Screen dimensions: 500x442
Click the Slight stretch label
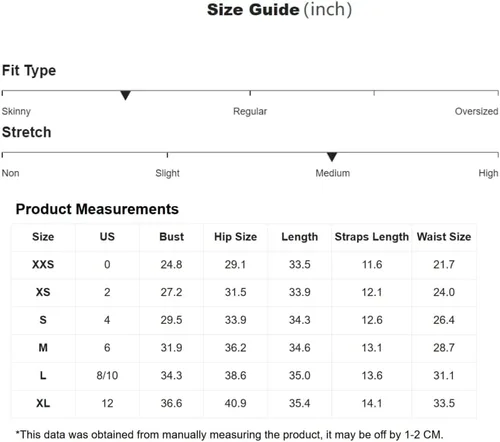tap(167, 173)
